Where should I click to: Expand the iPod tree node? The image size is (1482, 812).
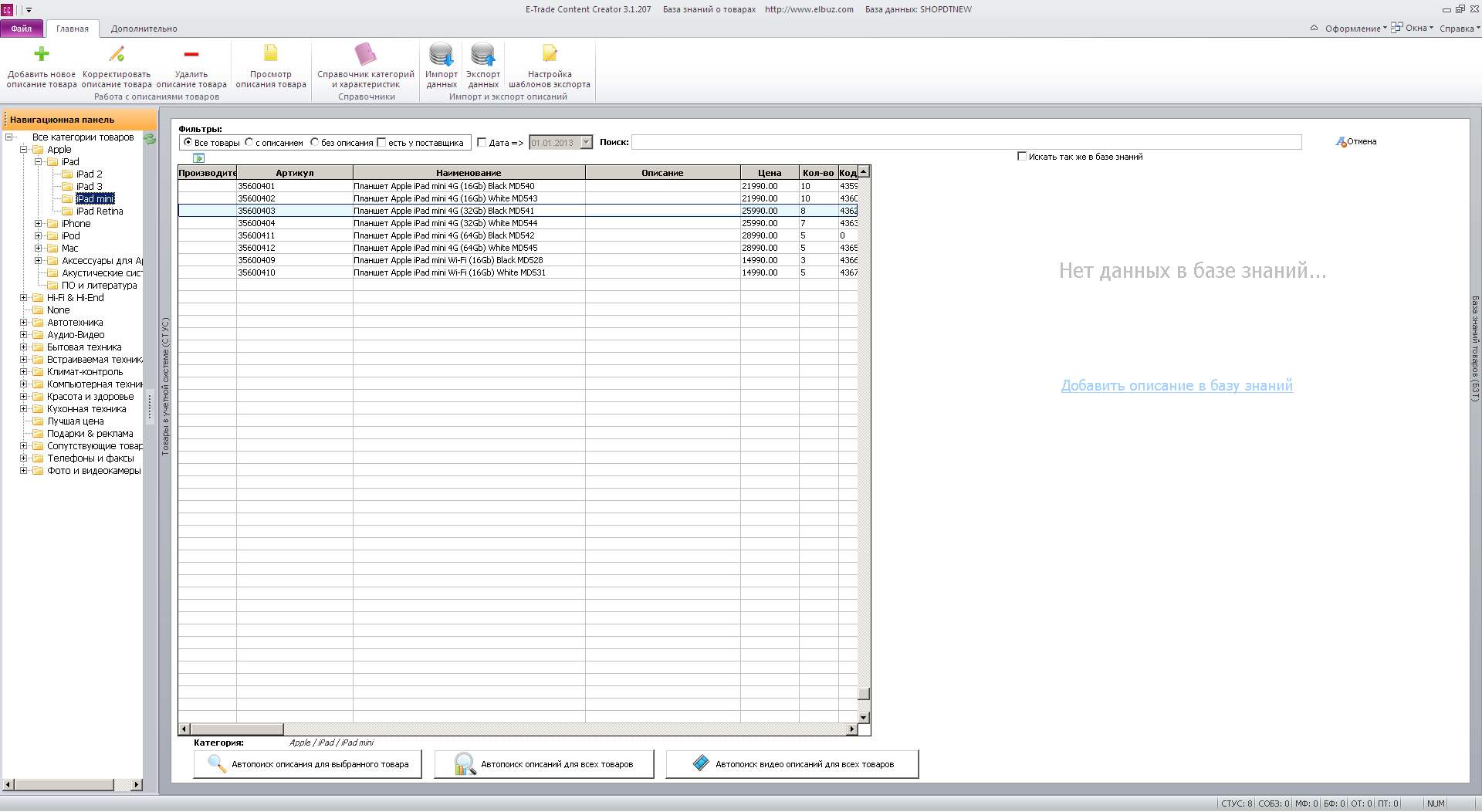[x=38, y=236]
